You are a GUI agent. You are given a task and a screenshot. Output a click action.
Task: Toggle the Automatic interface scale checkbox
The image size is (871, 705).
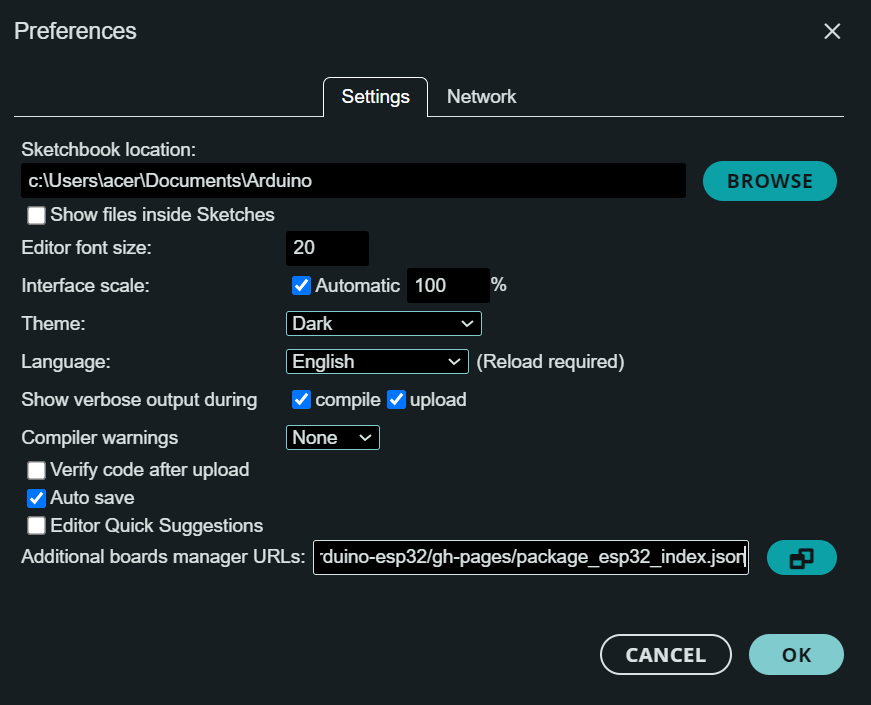[x=301, y=285]
